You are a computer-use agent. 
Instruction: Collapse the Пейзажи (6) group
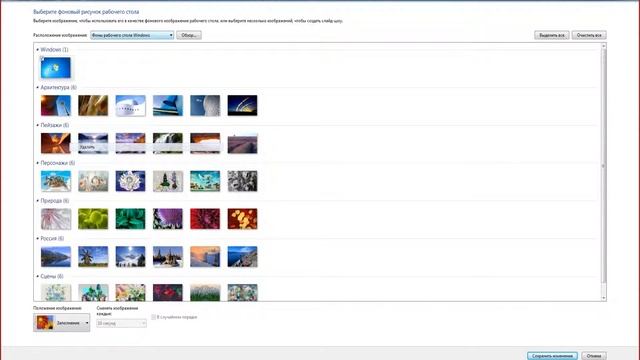(38, 125)
